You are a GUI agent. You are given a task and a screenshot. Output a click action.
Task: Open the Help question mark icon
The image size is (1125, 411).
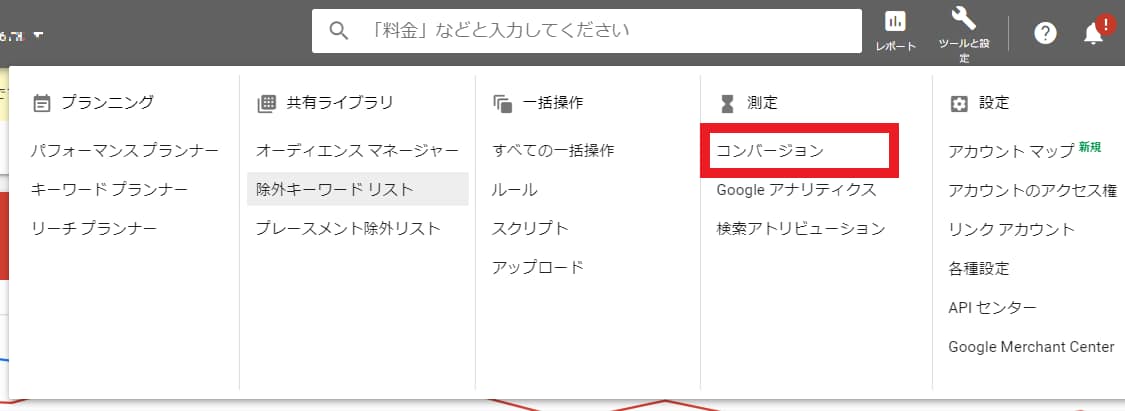click(x=1045, y=33)
